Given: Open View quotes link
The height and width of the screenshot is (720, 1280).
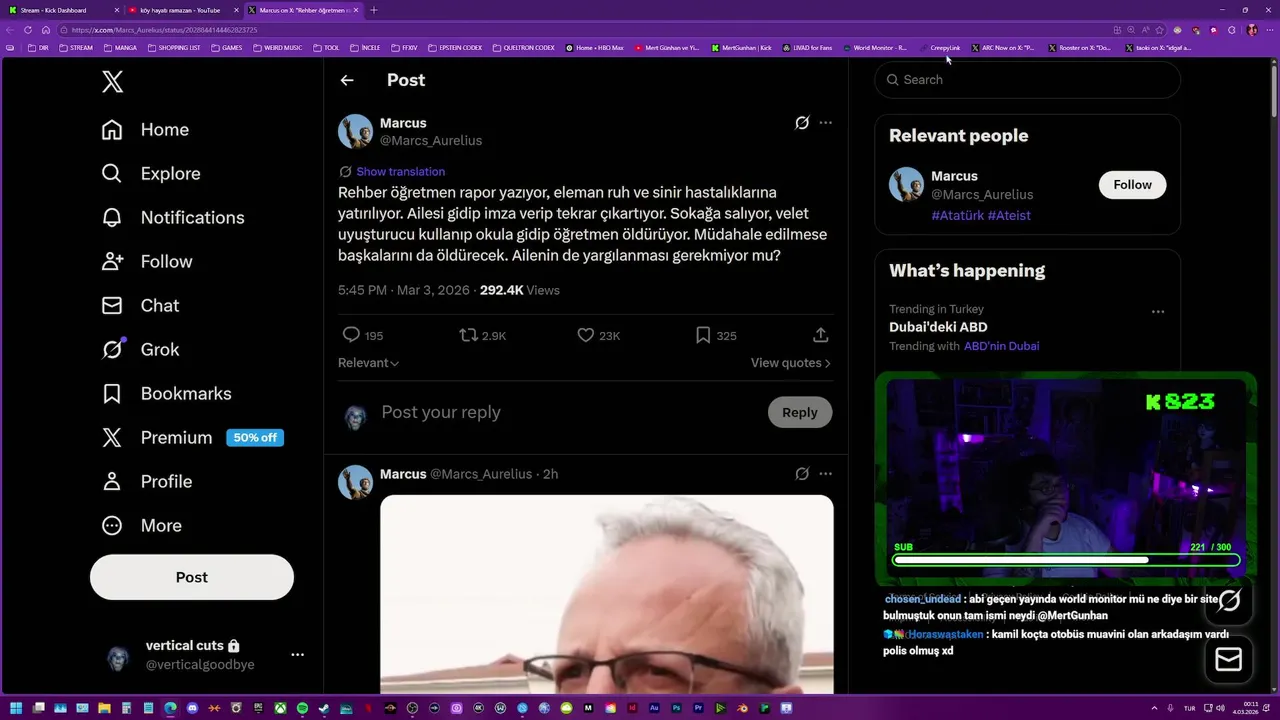Looking at the screenshot, I should [790, 363].
